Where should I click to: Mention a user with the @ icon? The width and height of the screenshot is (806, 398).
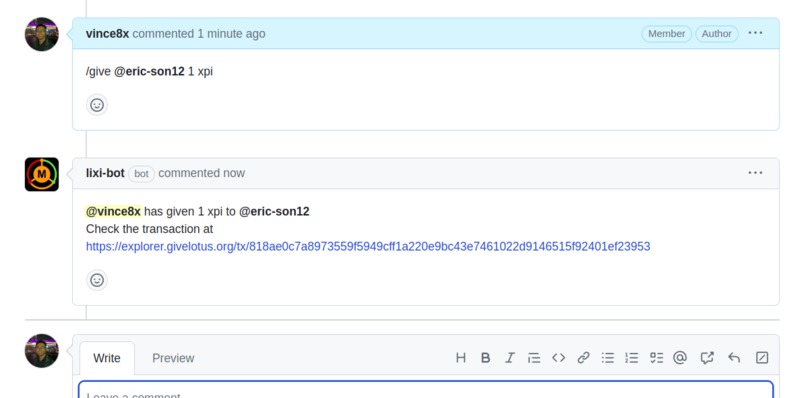pos(680,358)
